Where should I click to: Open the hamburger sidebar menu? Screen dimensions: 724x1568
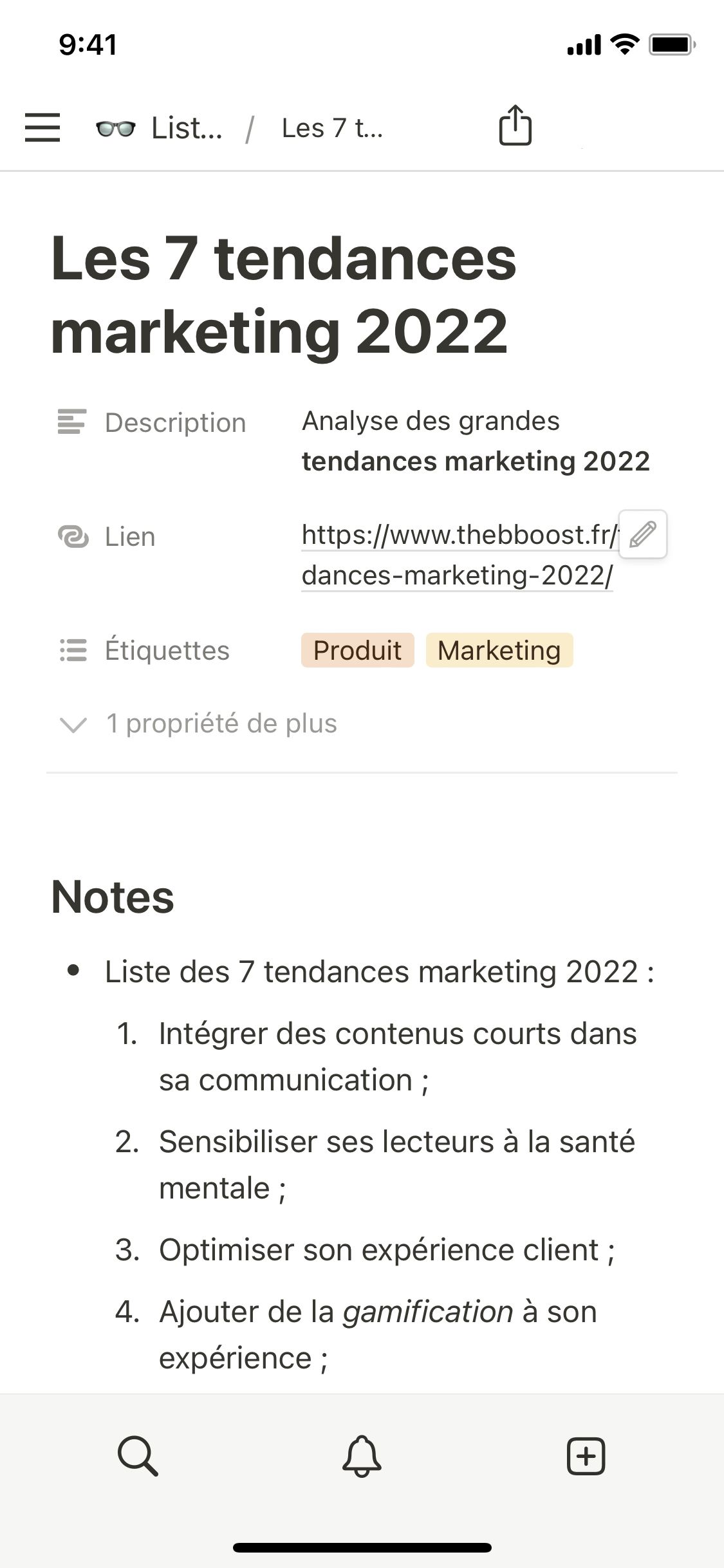(42, 127)
